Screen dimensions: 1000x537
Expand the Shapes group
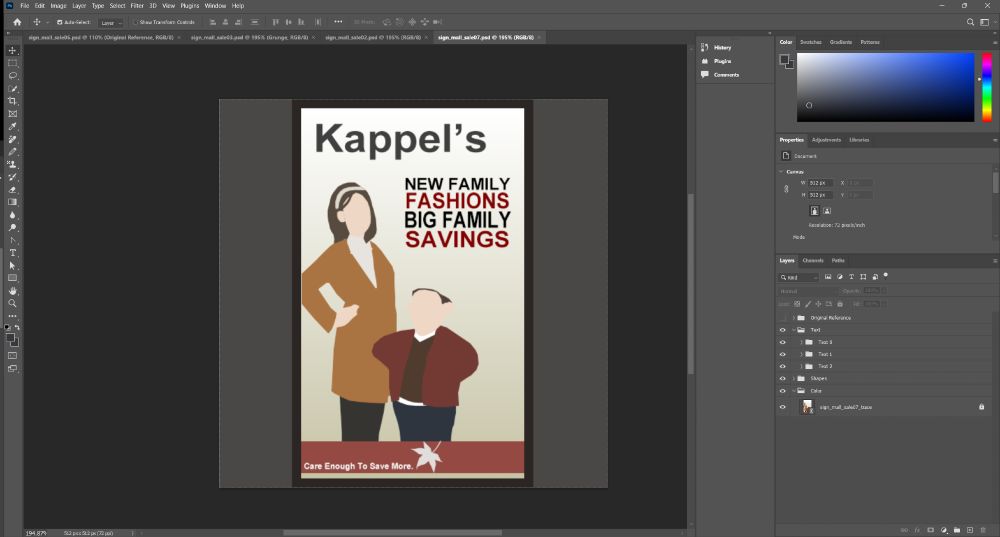click(794, 378)
